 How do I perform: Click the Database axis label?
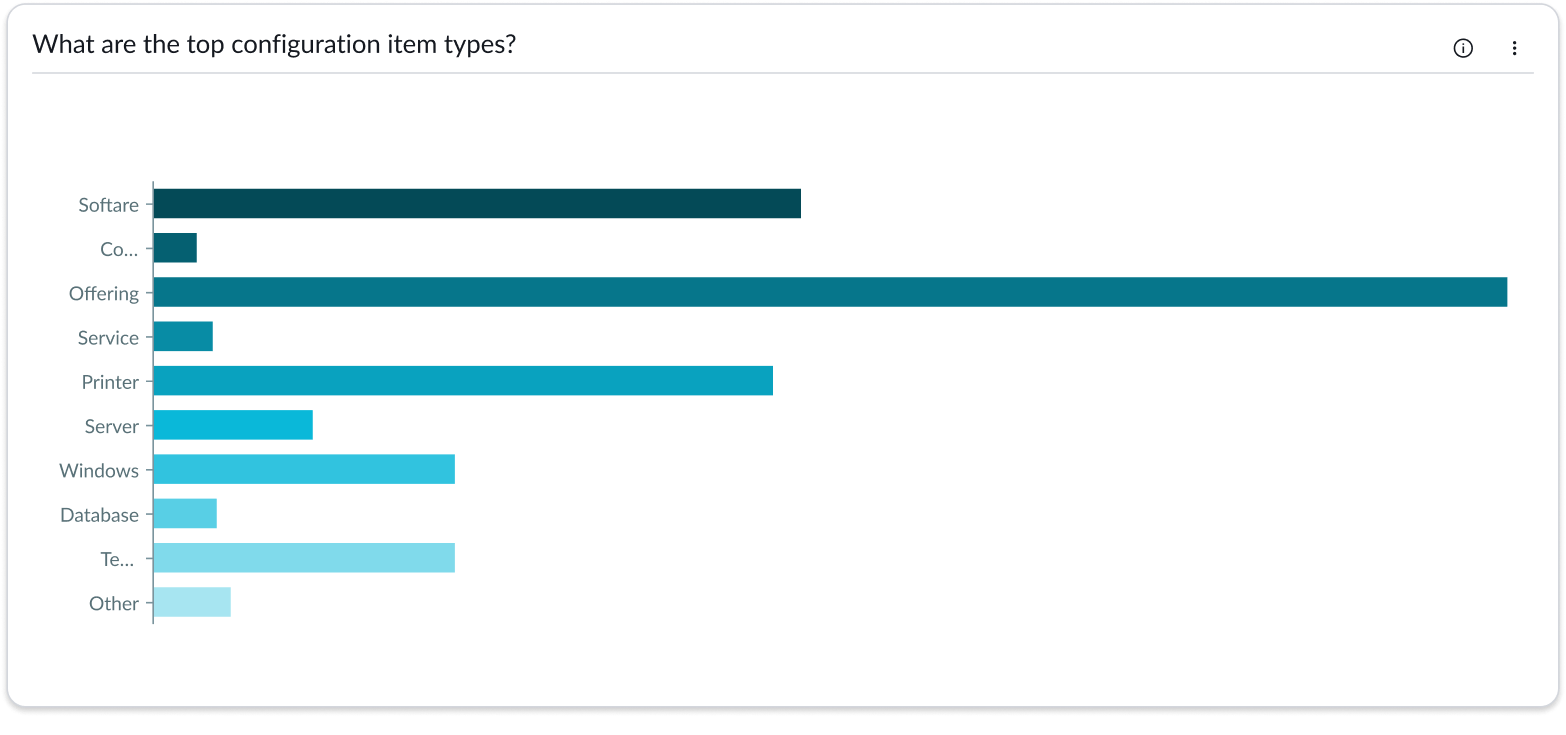(x=100, y=514)
